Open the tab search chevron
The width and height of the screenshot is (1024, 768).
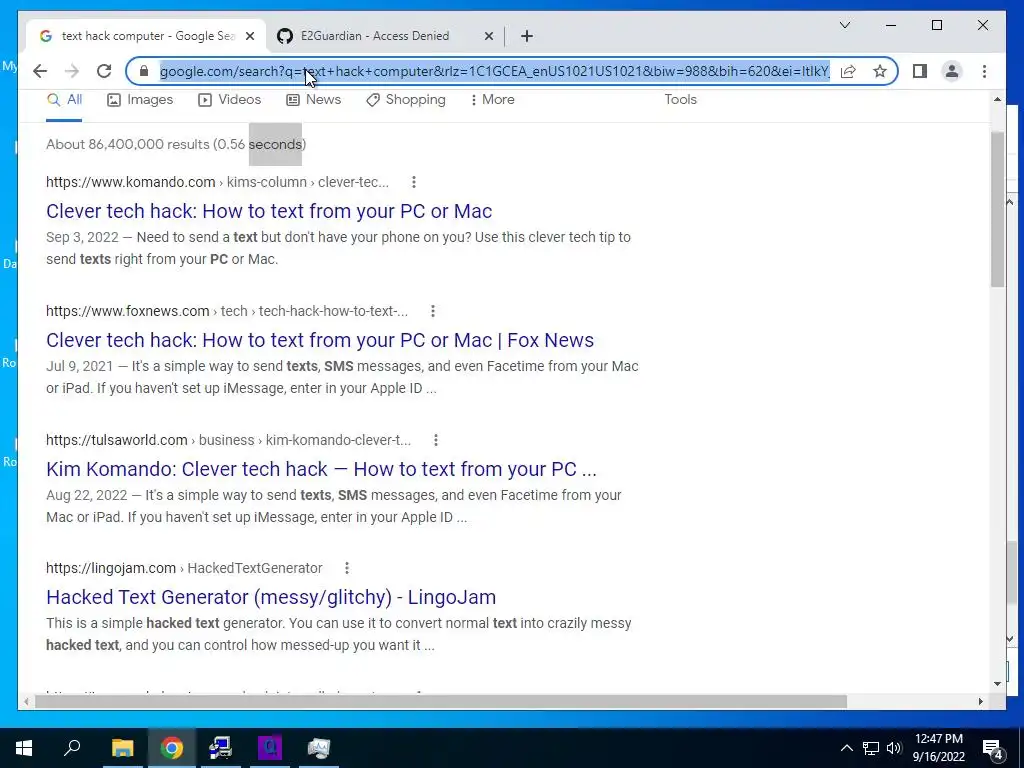click(x=844, y=25)
